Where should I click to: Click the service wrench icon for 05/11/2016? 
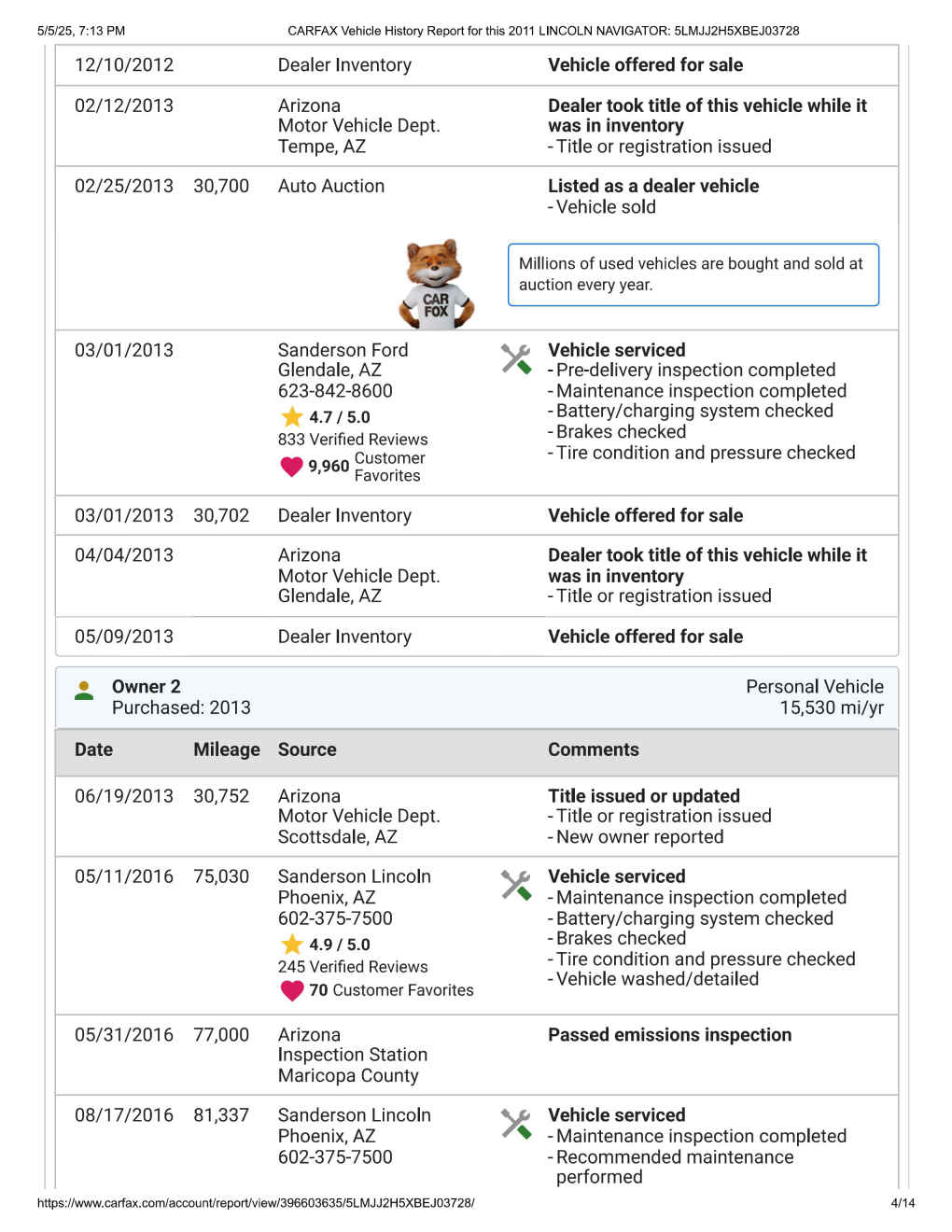click(515, 885)
